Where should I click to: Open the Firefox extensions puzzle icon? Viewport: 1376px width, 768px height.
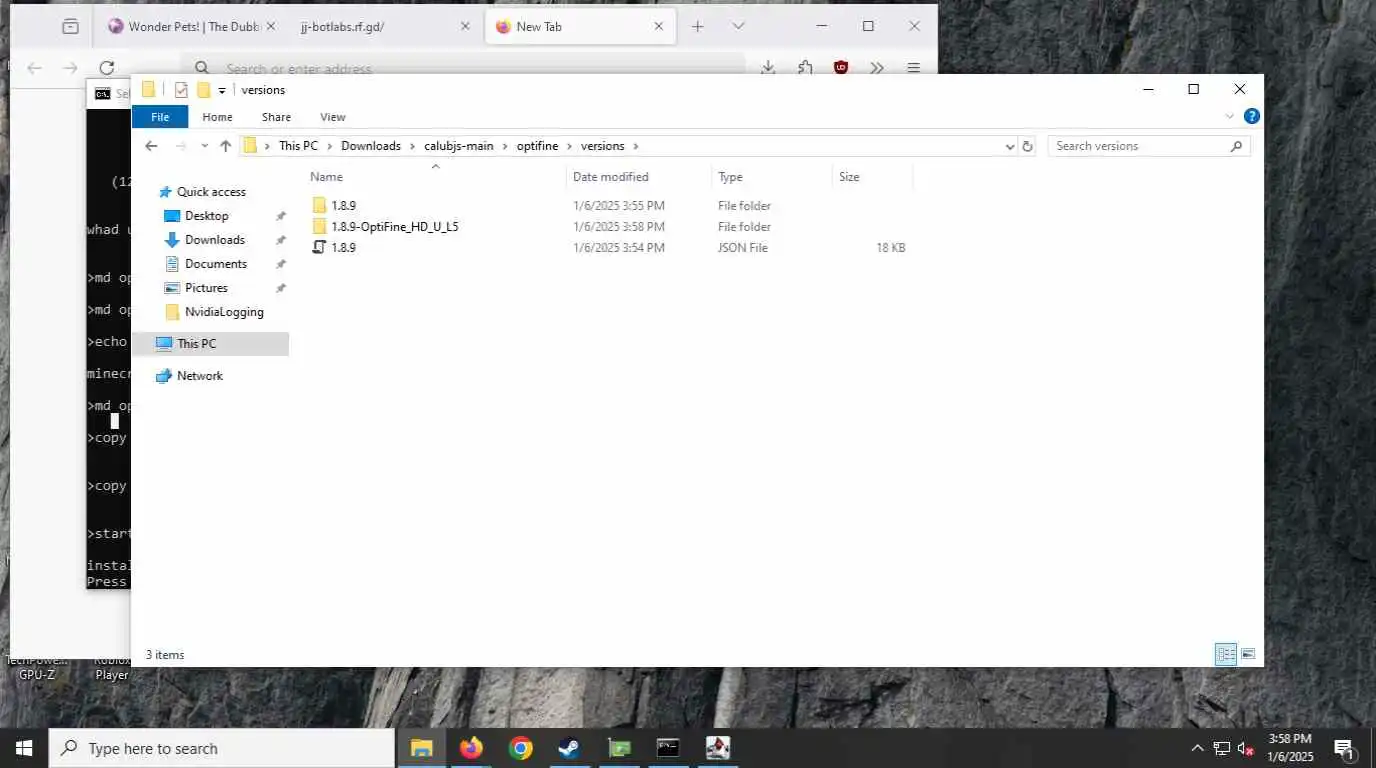click(805, 68)
